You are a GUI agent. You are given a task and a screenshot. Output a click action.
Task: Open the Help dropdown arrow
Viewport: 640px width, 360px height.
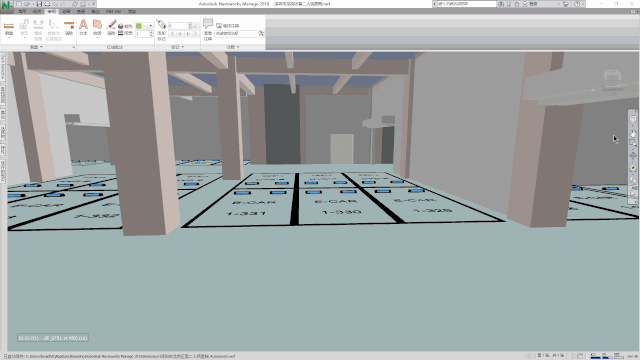(x=583, y=4)
